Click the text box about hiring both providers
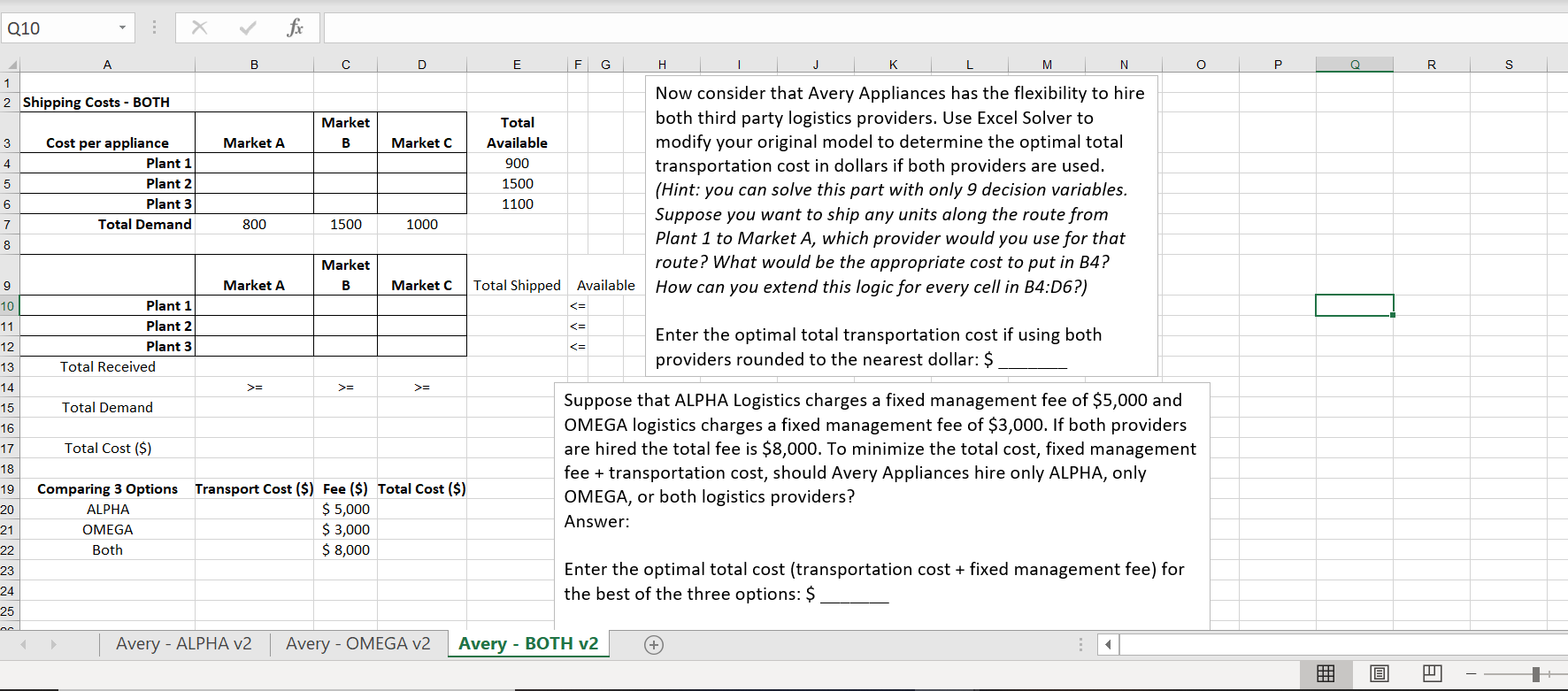This screenshot has width=1568, height=691. coord(902,226)
